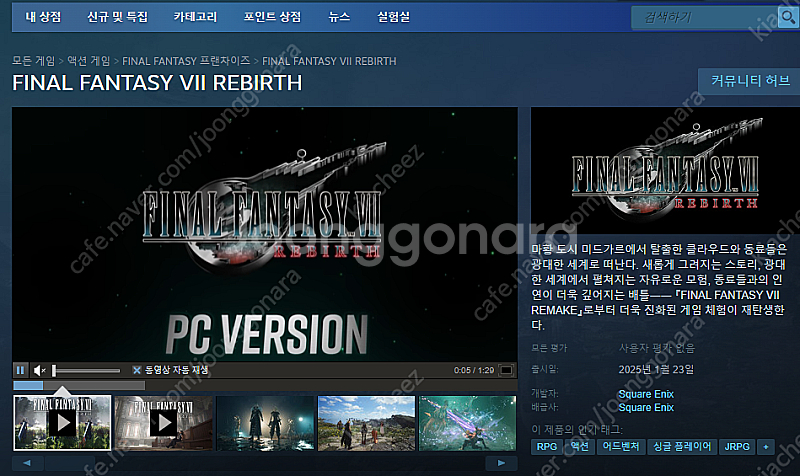
Task: Open 뉴스 menu
Action: (339, 17)
